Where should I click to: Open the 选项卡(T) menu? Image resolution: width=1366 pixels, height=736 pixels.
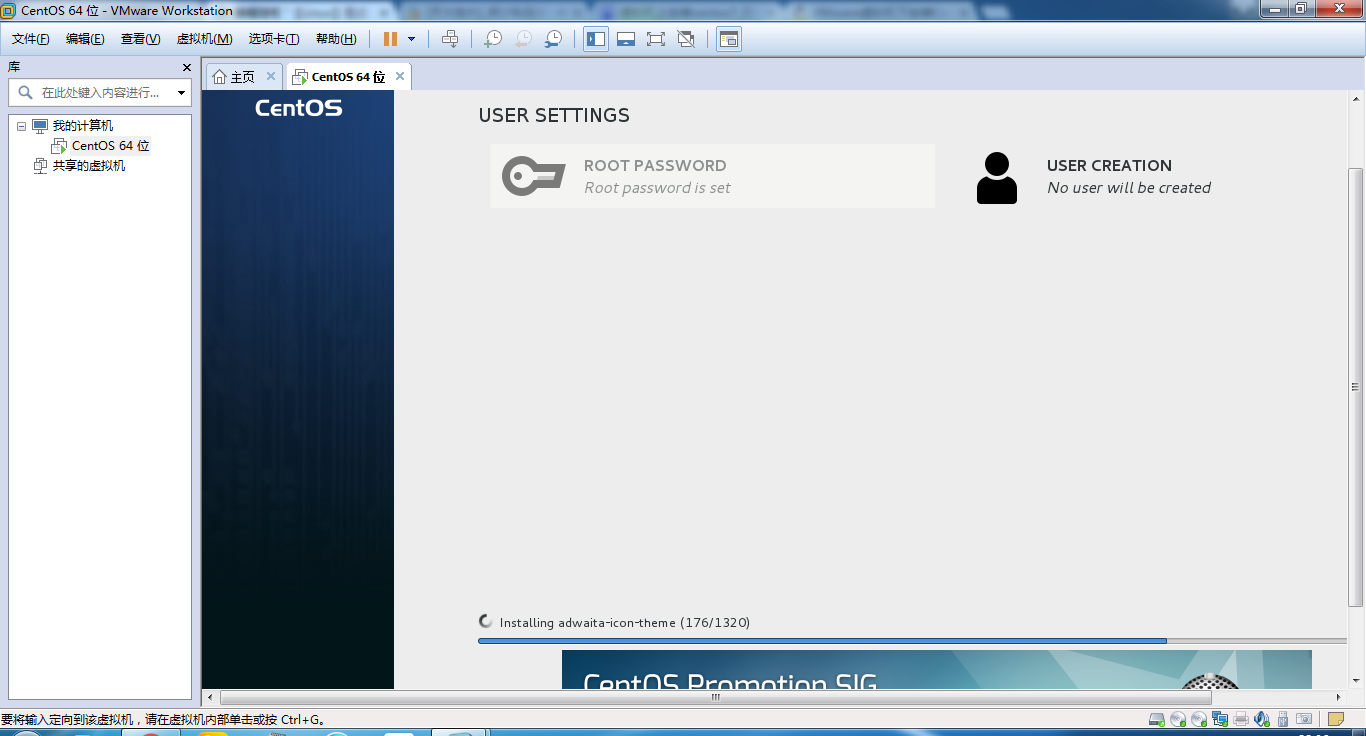274,39
